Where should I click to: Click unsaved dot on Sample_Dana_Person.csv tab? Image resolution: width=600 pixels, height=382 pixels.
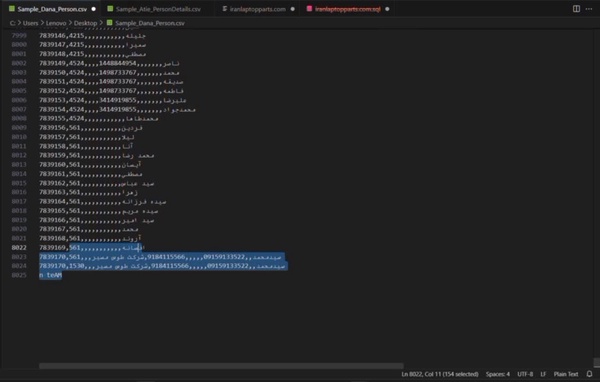[x=94, y=9]
